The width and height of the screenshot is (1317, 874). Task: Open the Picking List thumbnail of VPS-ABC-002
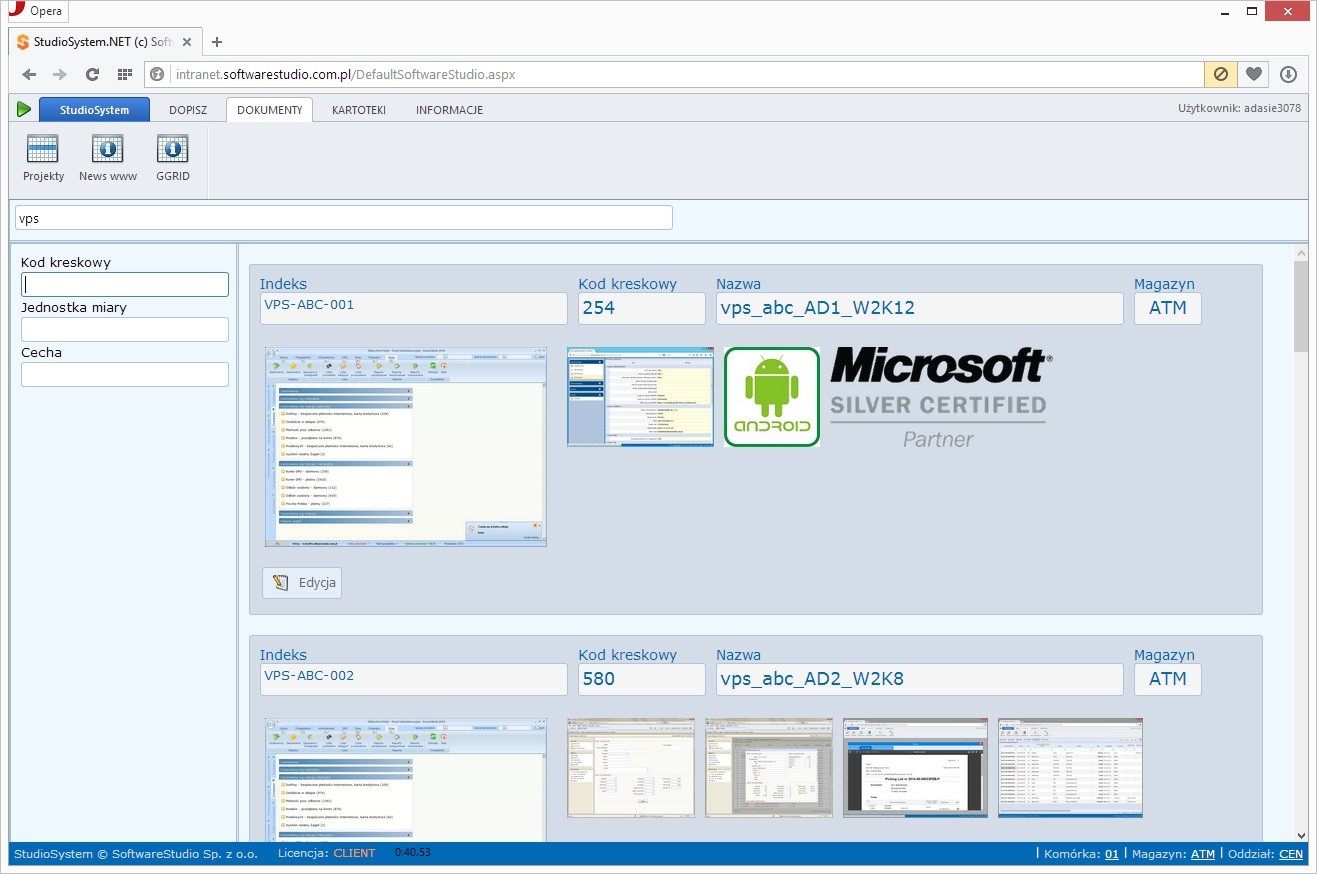pyautogui.click(x=915, y=767)
